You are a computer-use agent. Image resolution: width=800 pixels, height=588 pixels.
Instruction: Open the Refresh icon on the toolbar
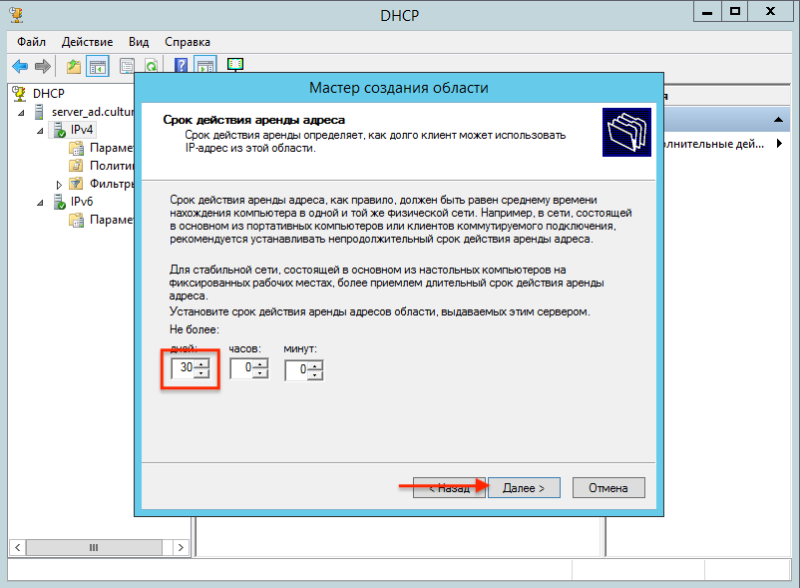(150, 66)
